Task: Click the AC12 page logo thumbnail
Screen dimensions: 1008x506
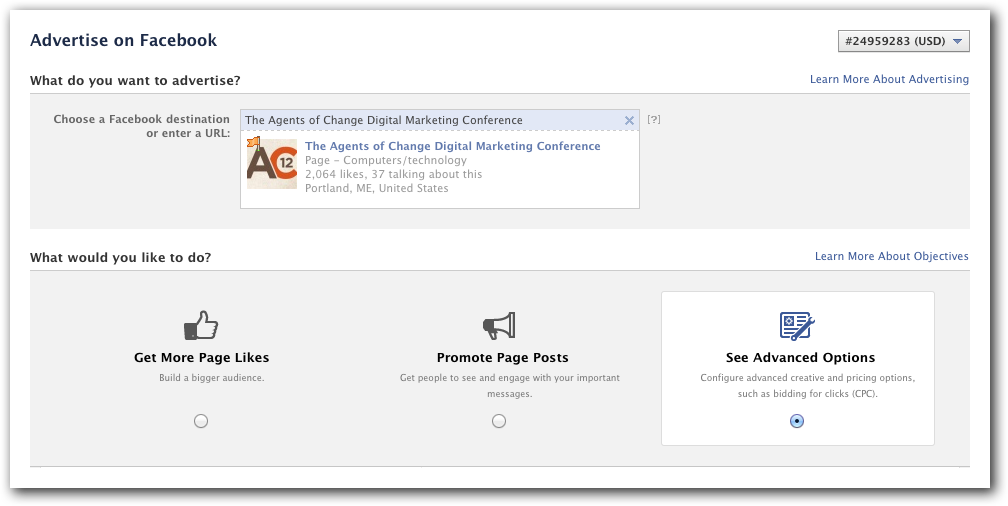Action: click(271, 162)
